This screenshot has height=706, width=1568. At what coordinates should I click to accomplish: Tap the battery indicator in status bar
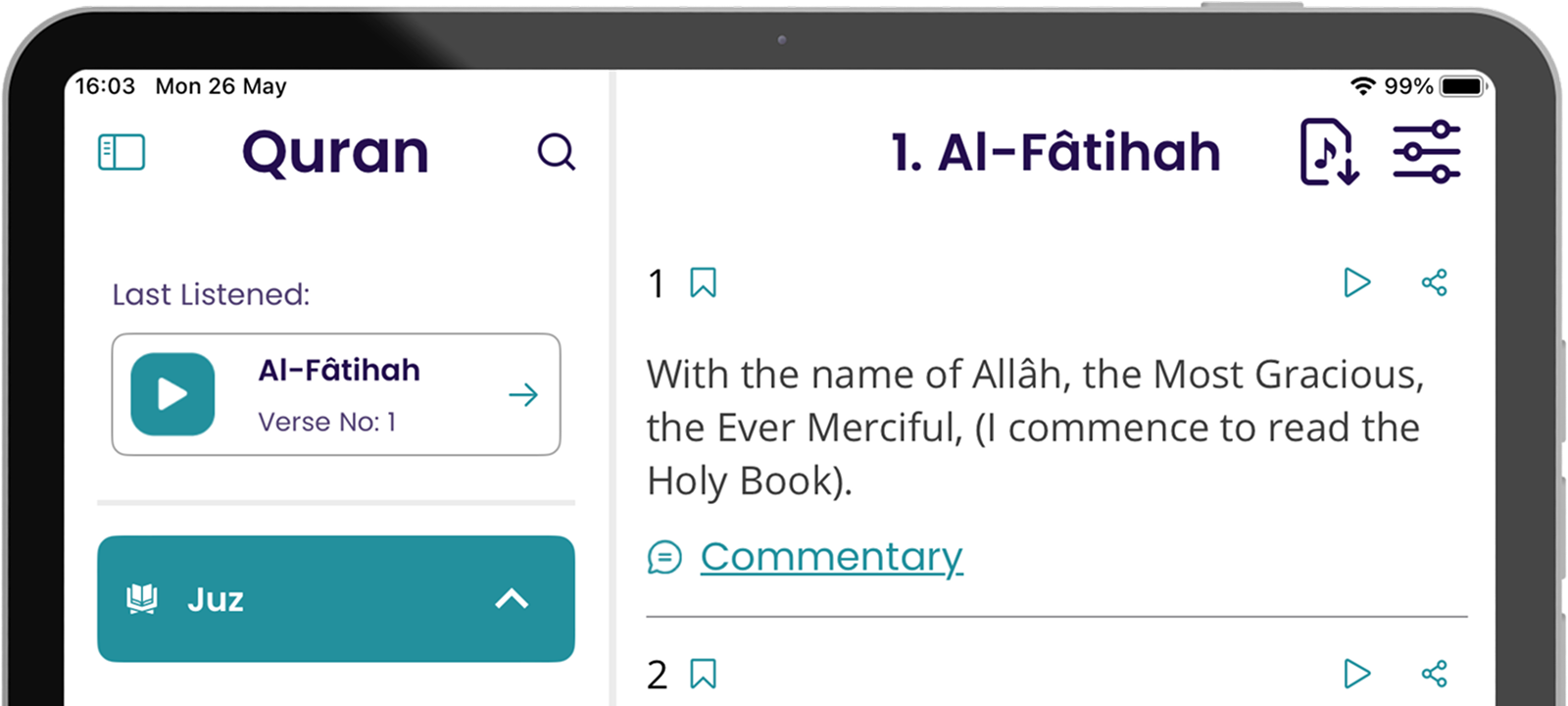tap(1463, 86)
